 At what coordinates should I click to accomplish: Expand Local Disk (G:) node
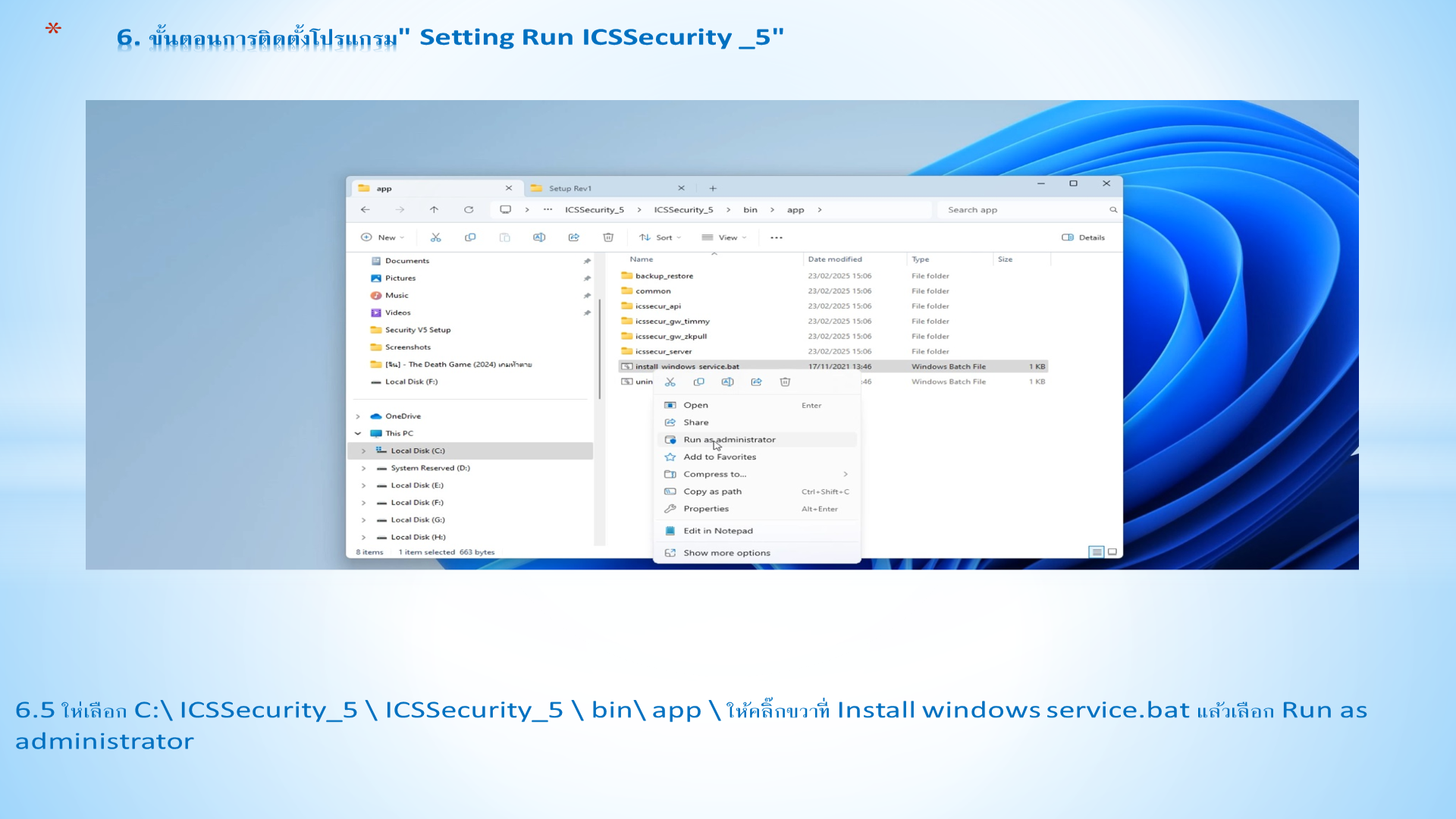(x=363, y=520)
